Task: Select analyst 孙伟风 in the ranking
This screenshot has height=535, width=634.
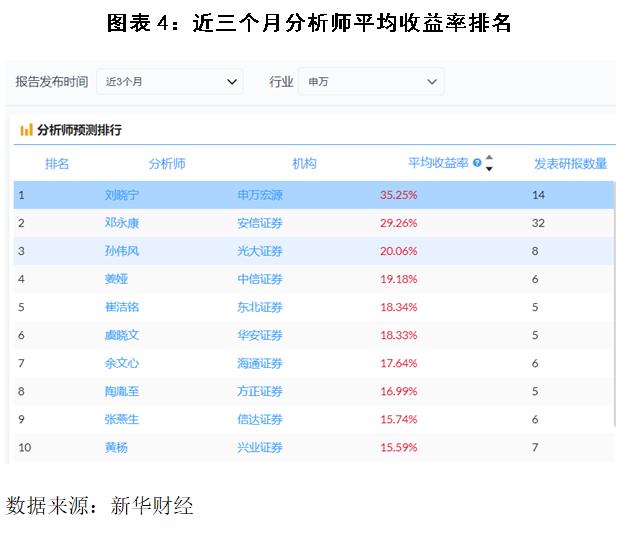Action: pyautogui.click(x=122, y=251)
